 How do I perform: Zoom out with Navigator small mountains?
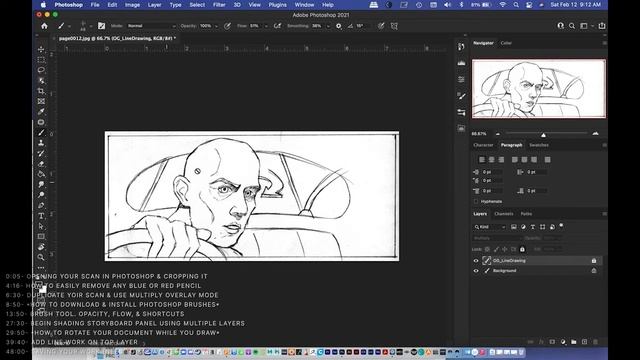pyautogui.click(x=498, y=133)
